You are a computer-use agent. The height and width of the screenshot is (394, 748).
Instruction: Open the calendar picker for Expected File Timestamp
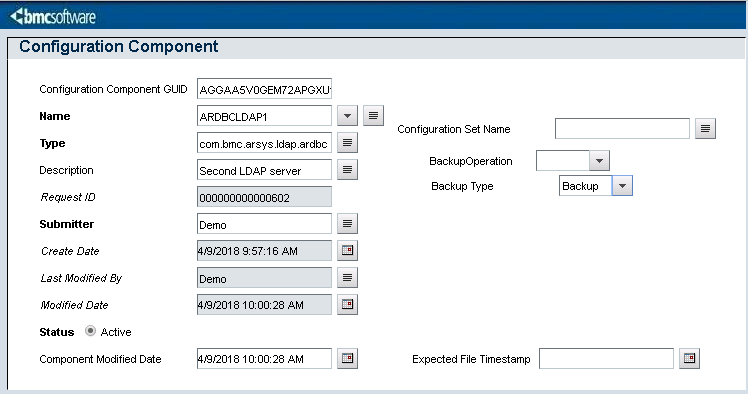click(x=689, y=359)
